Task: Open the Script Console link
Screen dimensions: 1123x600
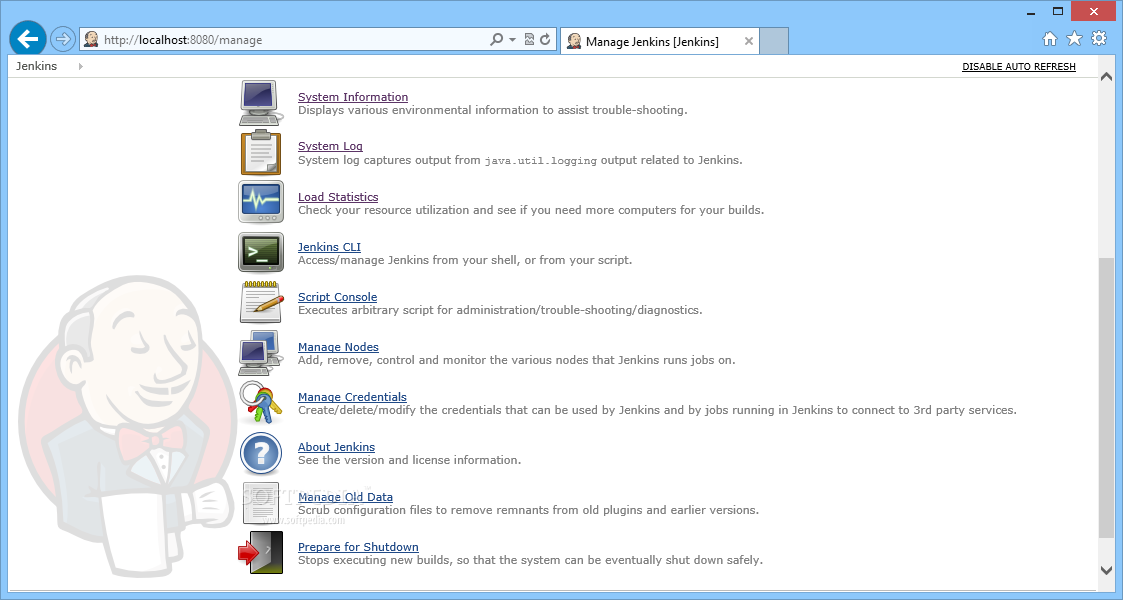Action: click(337, 296)
